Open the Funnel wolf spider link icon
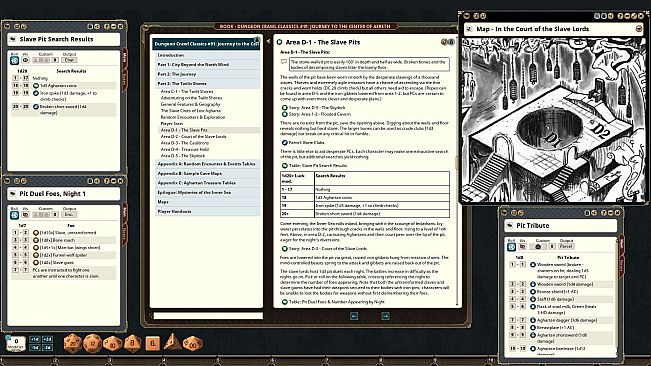The width and height of the screenshot is (651, 366). click(36, 255)
